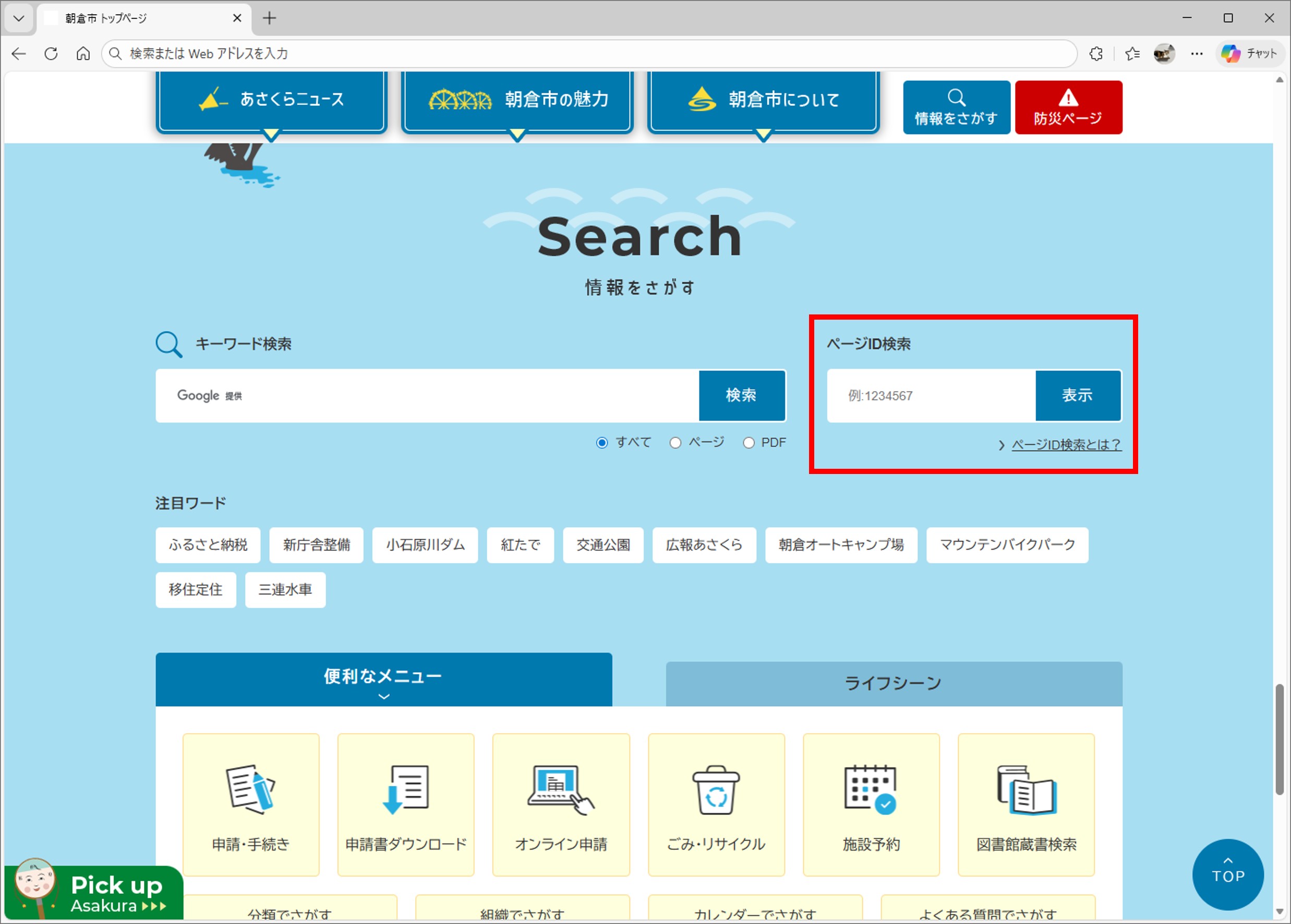Click the page ID input field
Screen dimensions: 1291x924
(931, 395)
